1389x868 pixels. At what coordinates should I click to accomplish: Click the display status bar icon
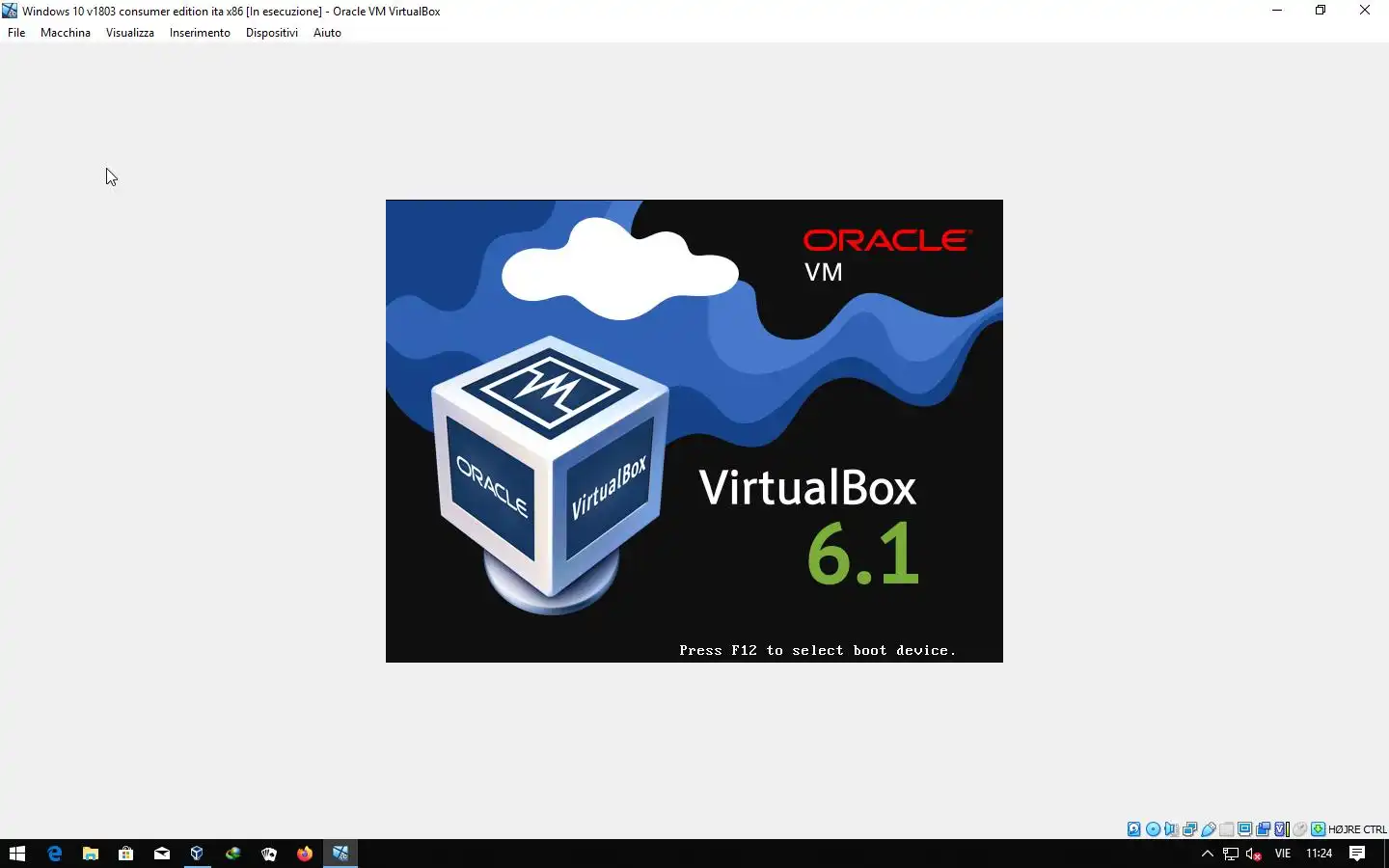click(x=1244, y=829)
